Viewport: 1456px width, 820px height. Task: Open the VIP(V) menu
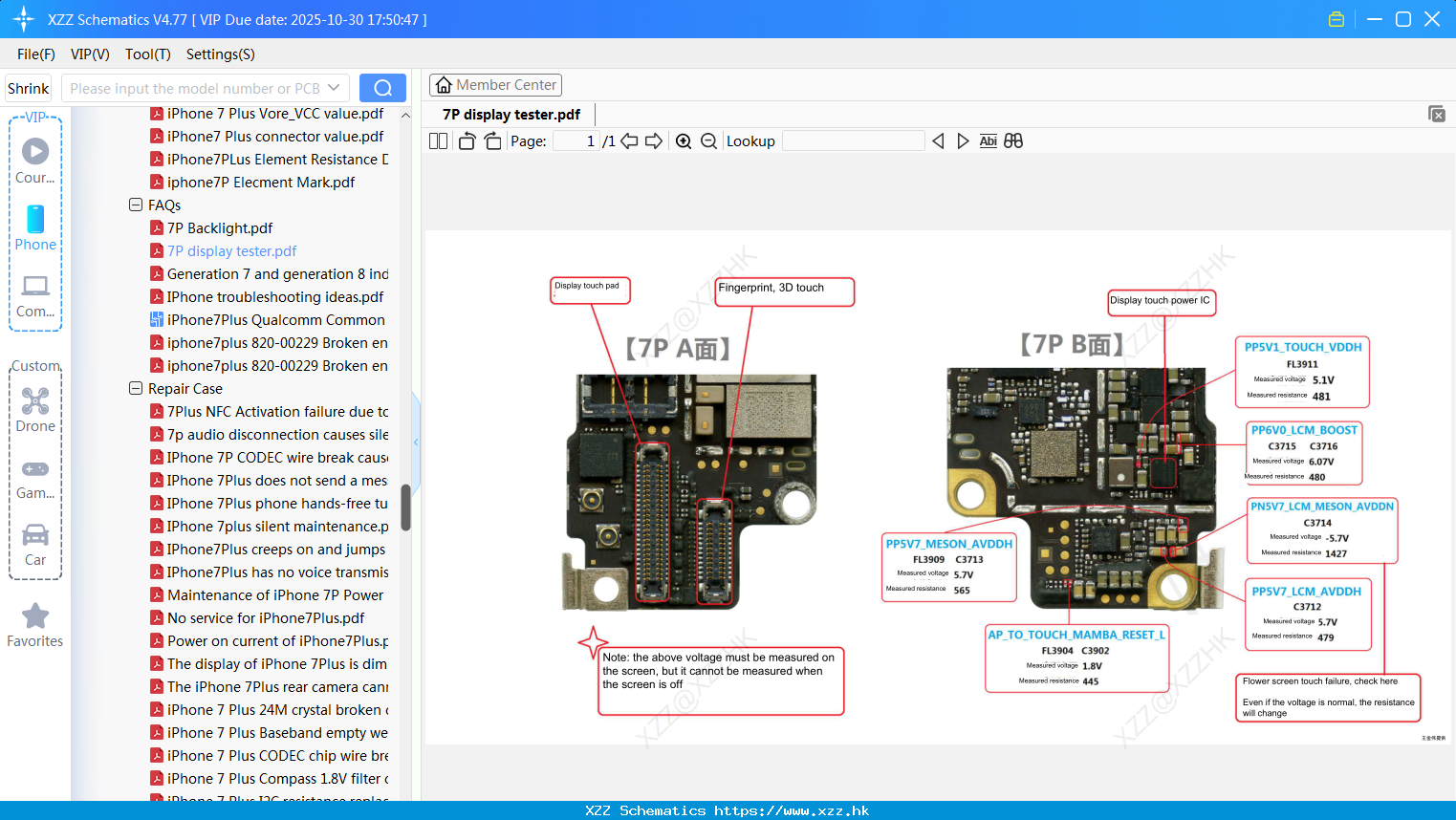(90, 54)
